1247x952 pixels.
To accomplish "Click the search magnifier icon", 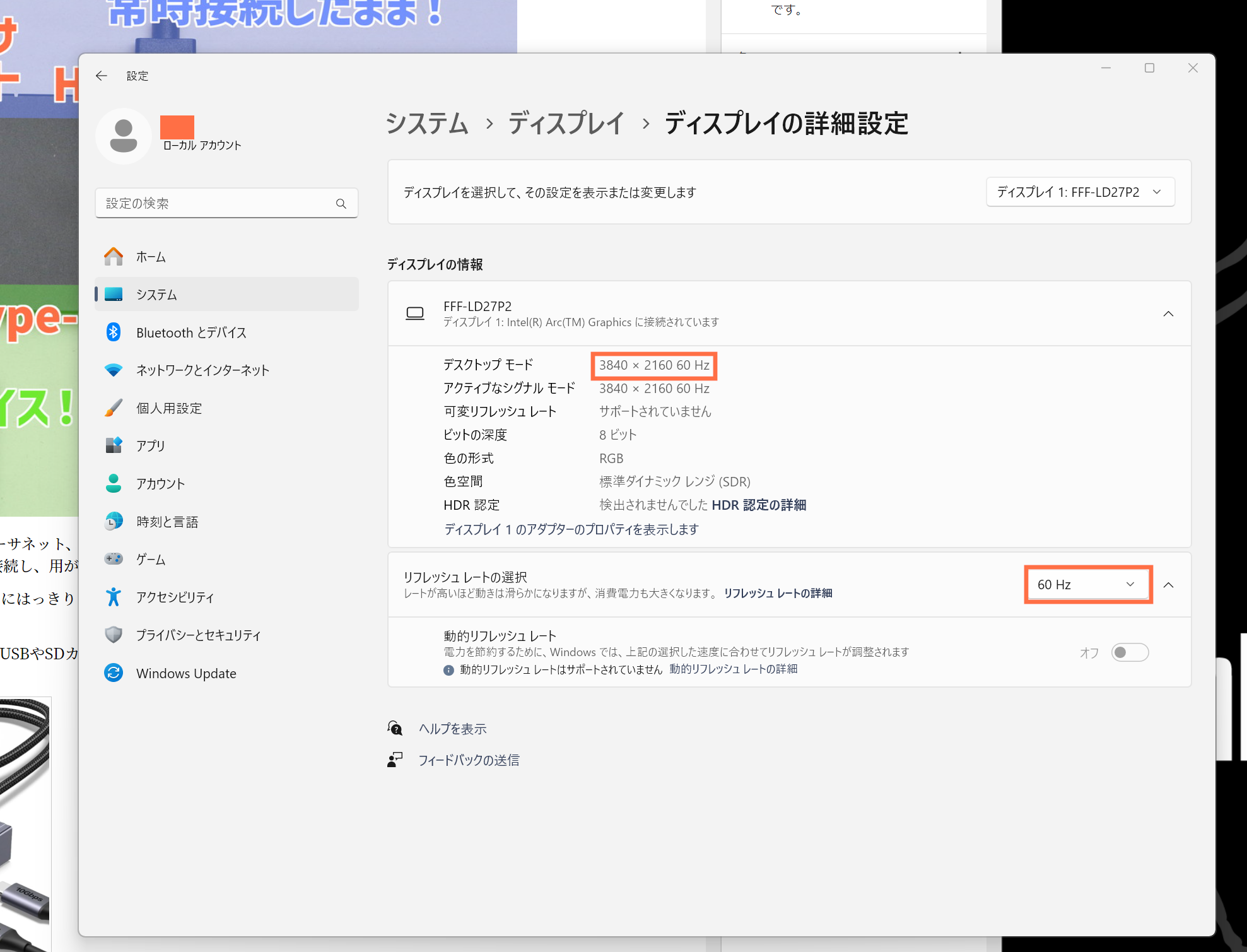I will 341,204.
